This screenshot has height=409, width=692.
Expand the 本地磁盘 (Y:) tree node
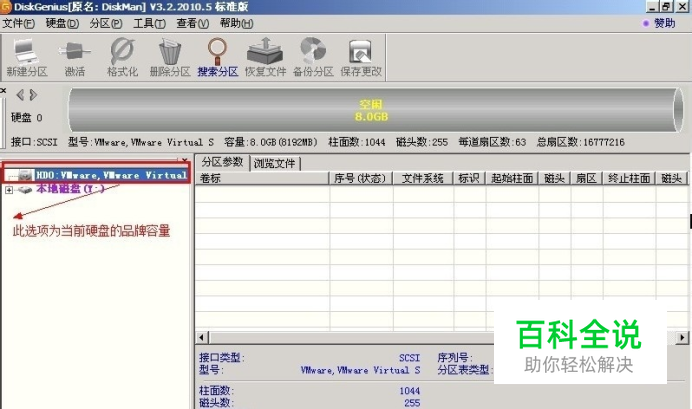tap(9, 190)
